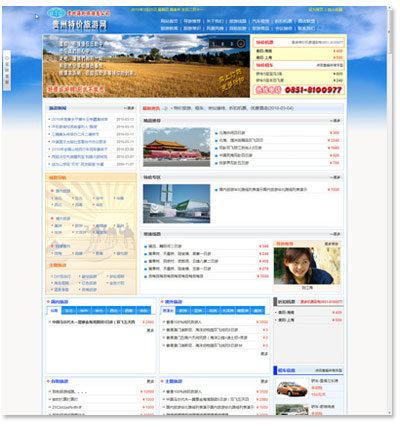Open the last link in the top menu's second row
This screenshot has width=400, height=427.
click(x=306, y=28)
